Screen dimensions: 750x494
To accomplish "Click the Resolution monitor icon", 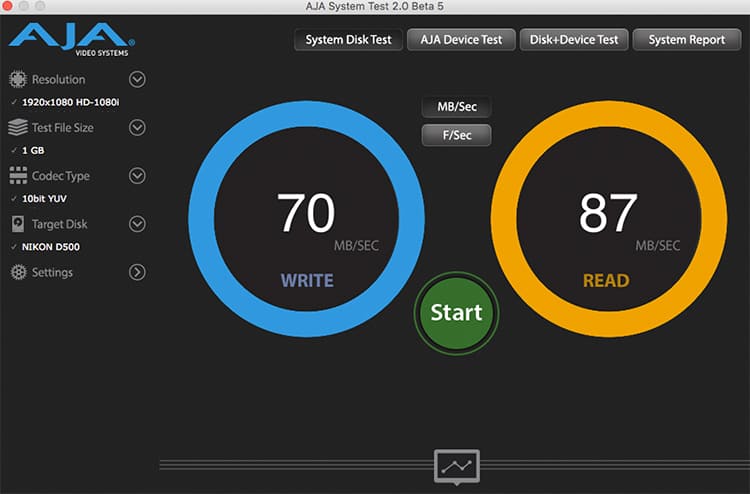I will (x=17, y=79).
